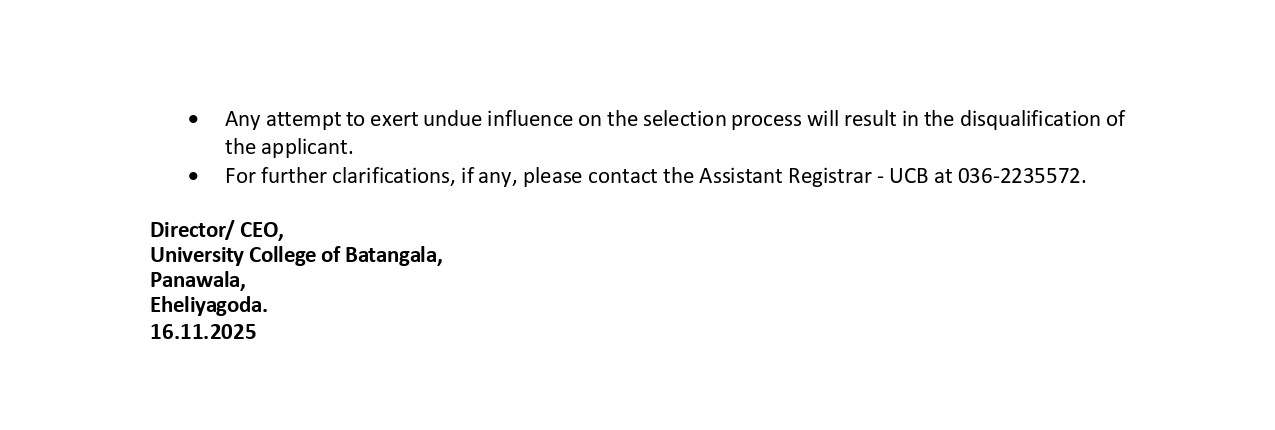
Task: Click the second bullet point marker
Action: (194, 176)
